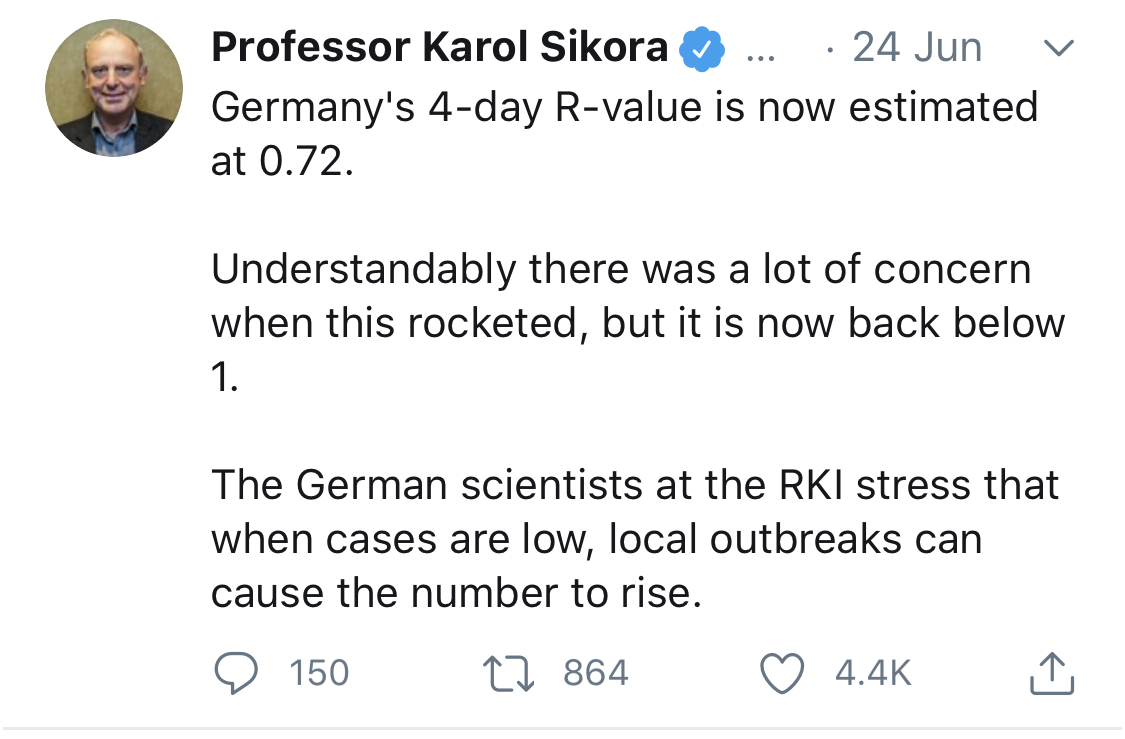
Task: Click the paragraph starting with Understandably
Action: coord(638,323)
